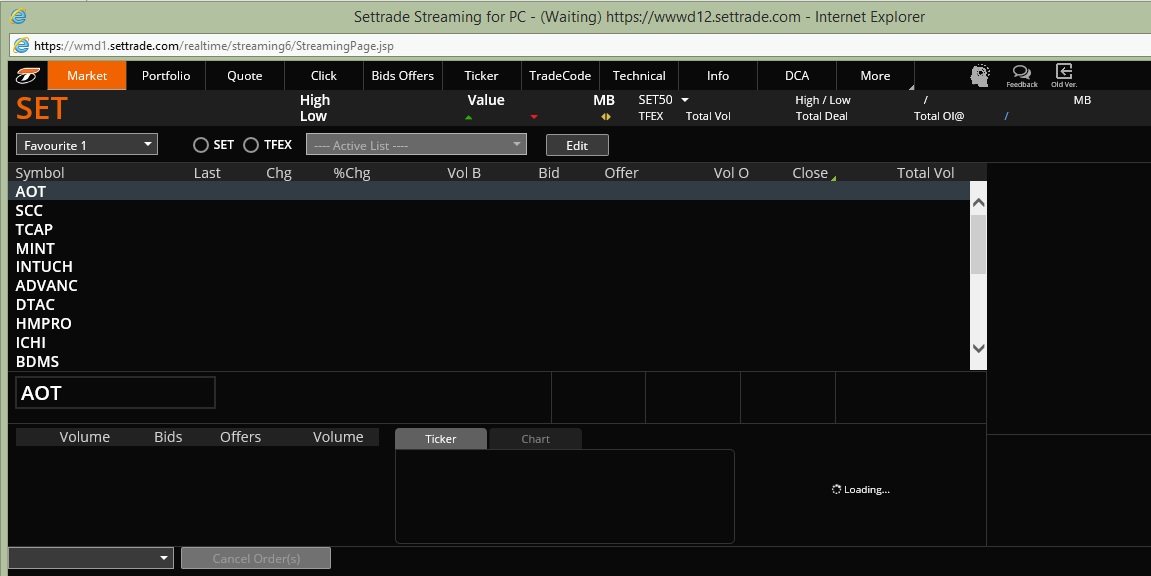Open the Technical tab

tap(639, 76)
